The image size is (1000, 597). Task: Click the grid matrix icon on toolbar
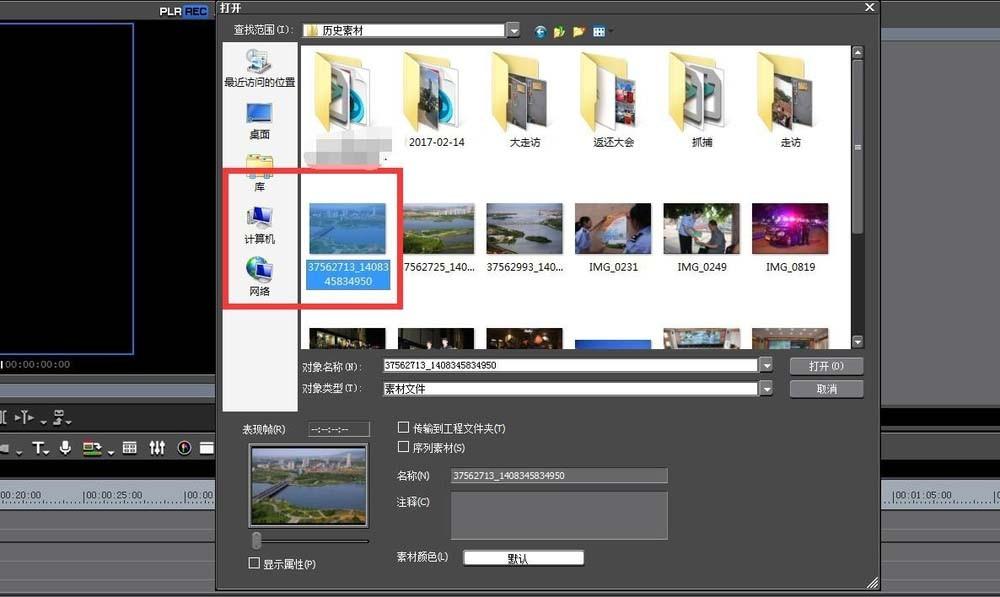[x=129, y=448]
